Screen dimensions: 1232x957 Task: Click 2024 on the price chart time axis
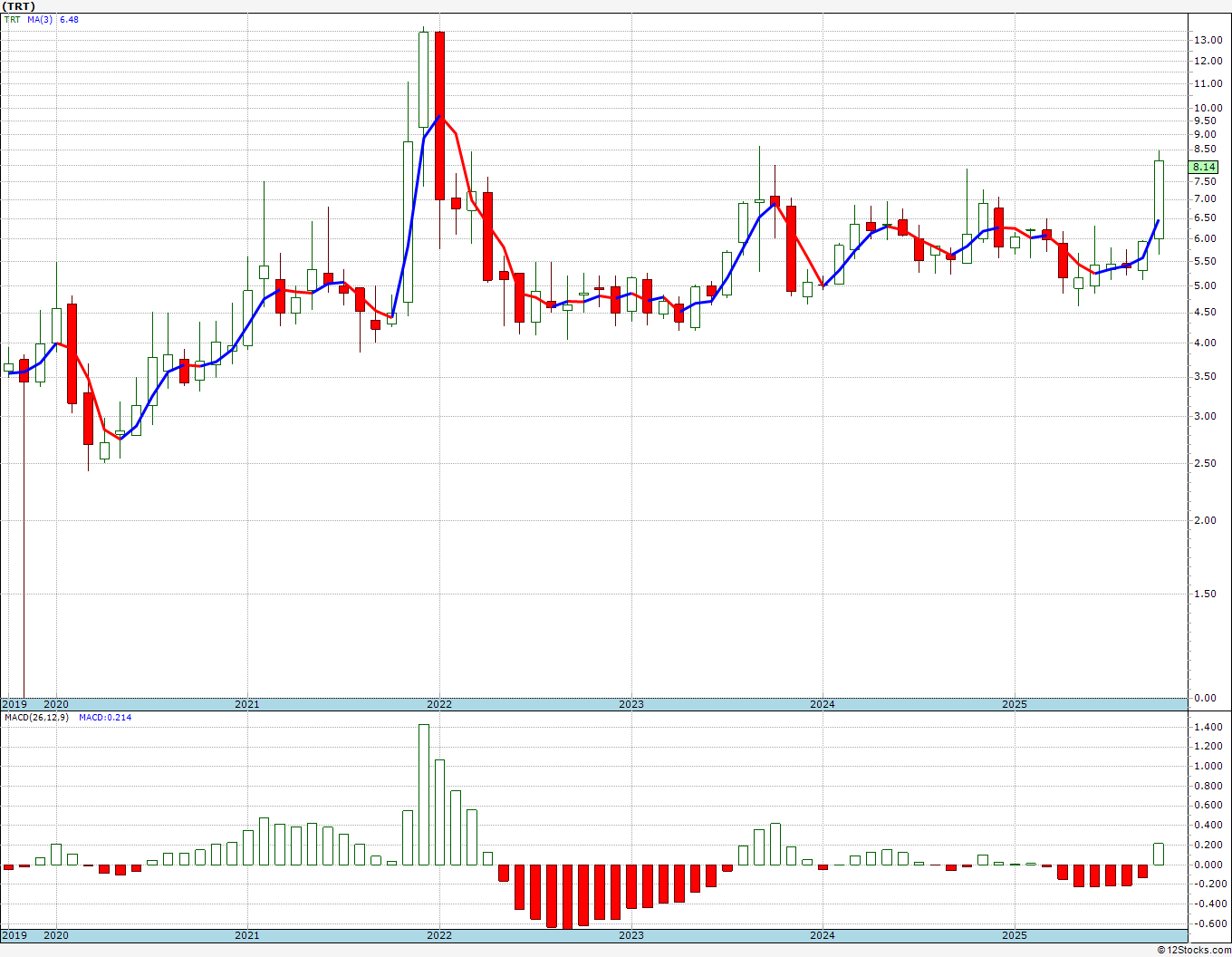pos(823,704)
